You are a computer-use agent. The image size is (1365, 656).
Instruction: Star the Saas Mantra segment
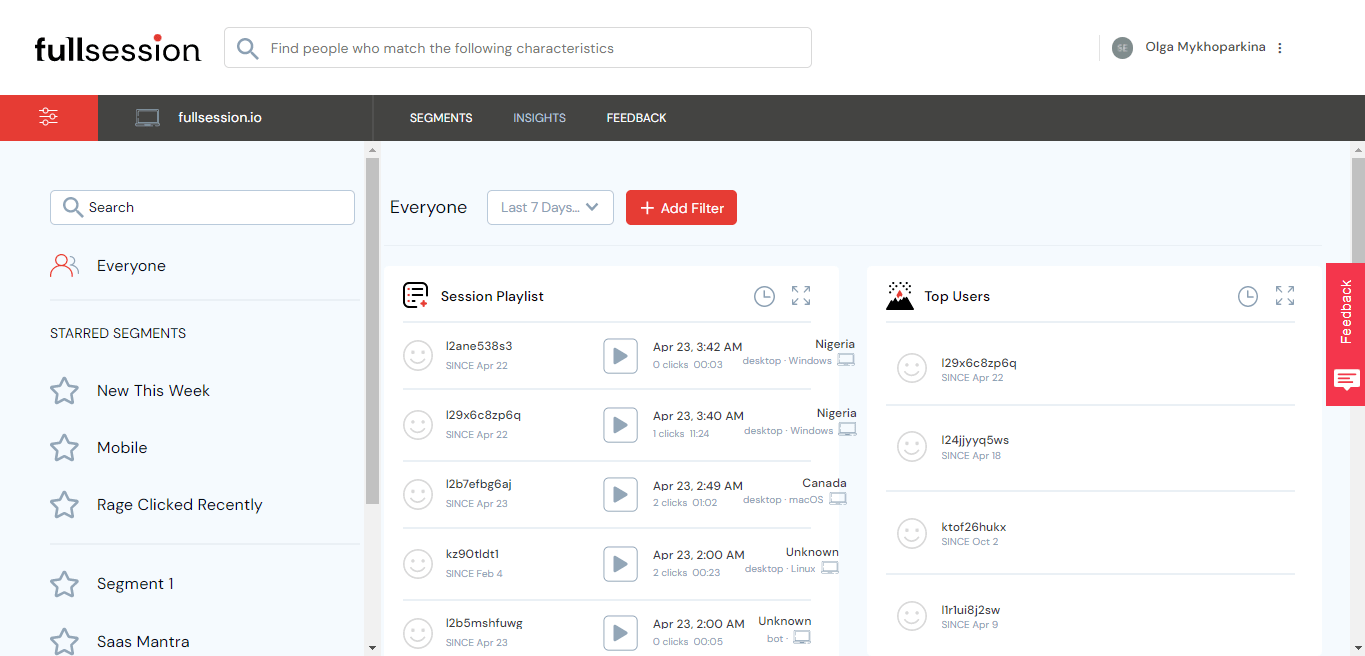coord(64,641)
